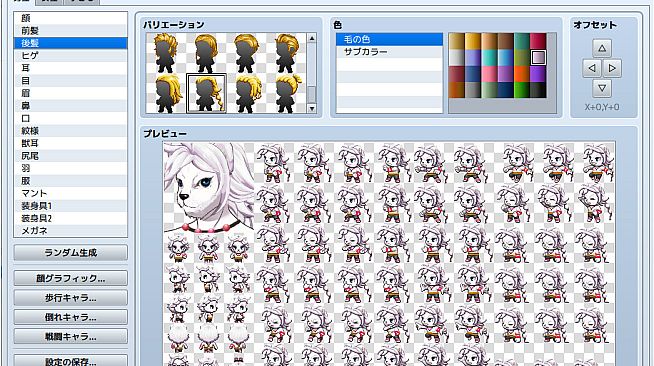The image size is (654, 366).
Task: Click the ランダム生成 button
Action: (x=70, y=253)
